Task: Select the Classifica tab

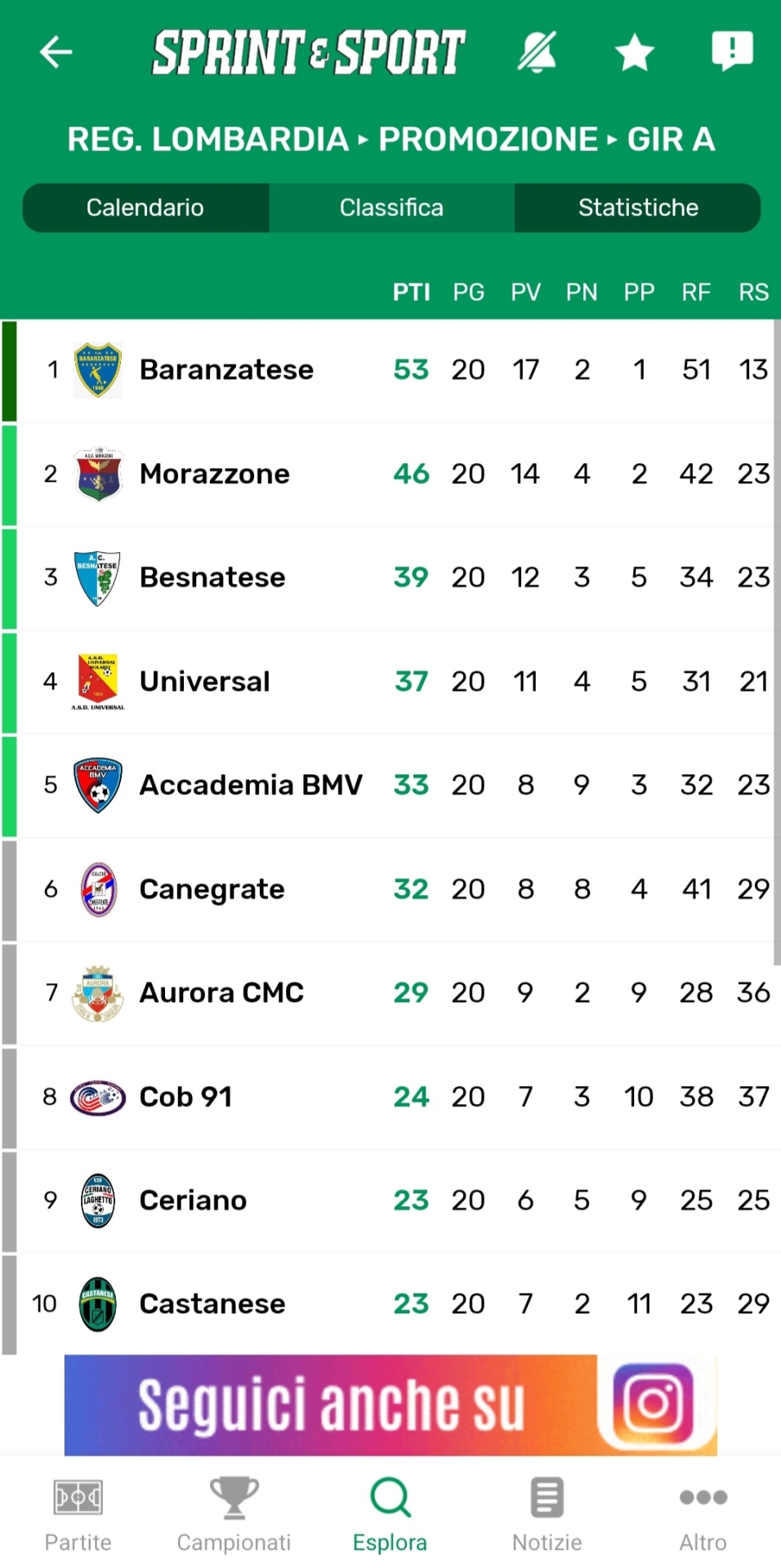Action: pos(391,207)
